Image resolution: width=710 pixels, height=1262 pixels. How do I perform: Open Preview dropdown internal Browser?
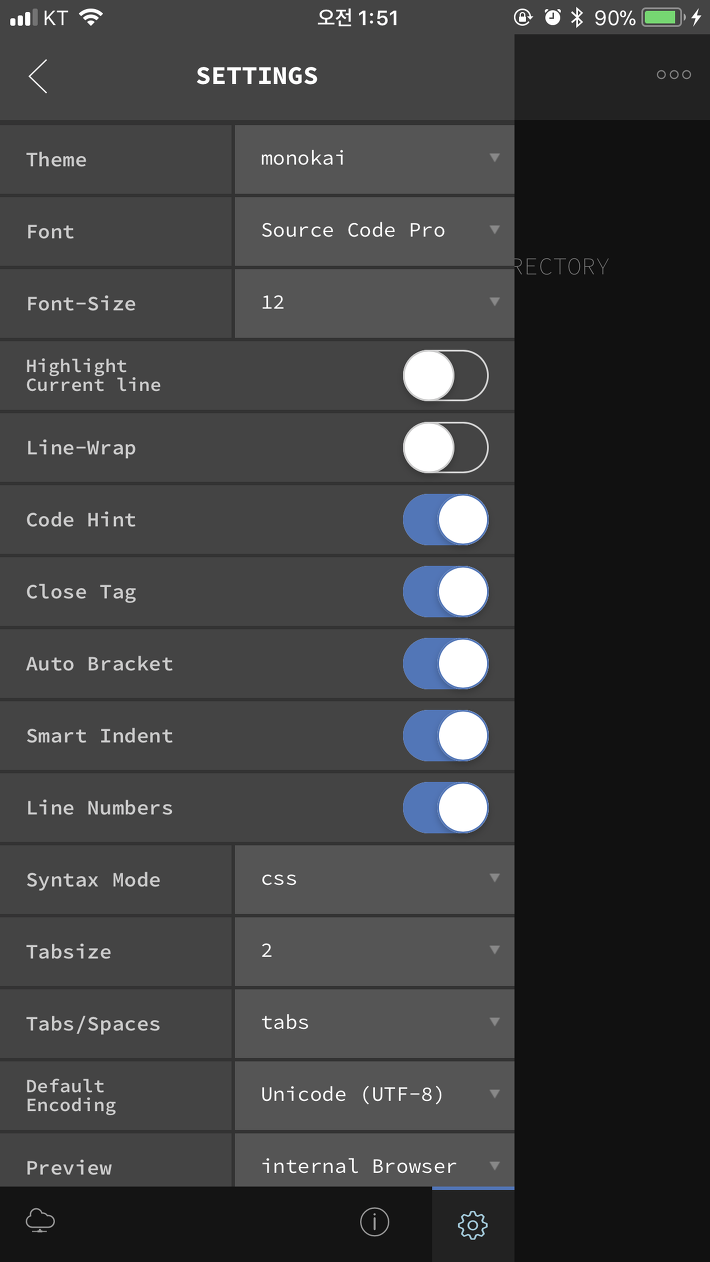tap(375, 1160)
